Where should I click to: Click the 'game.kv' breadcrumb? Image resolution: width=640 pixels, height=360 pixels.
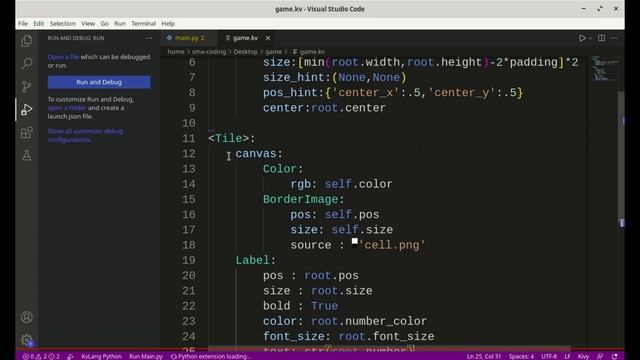tap(309, 52)
